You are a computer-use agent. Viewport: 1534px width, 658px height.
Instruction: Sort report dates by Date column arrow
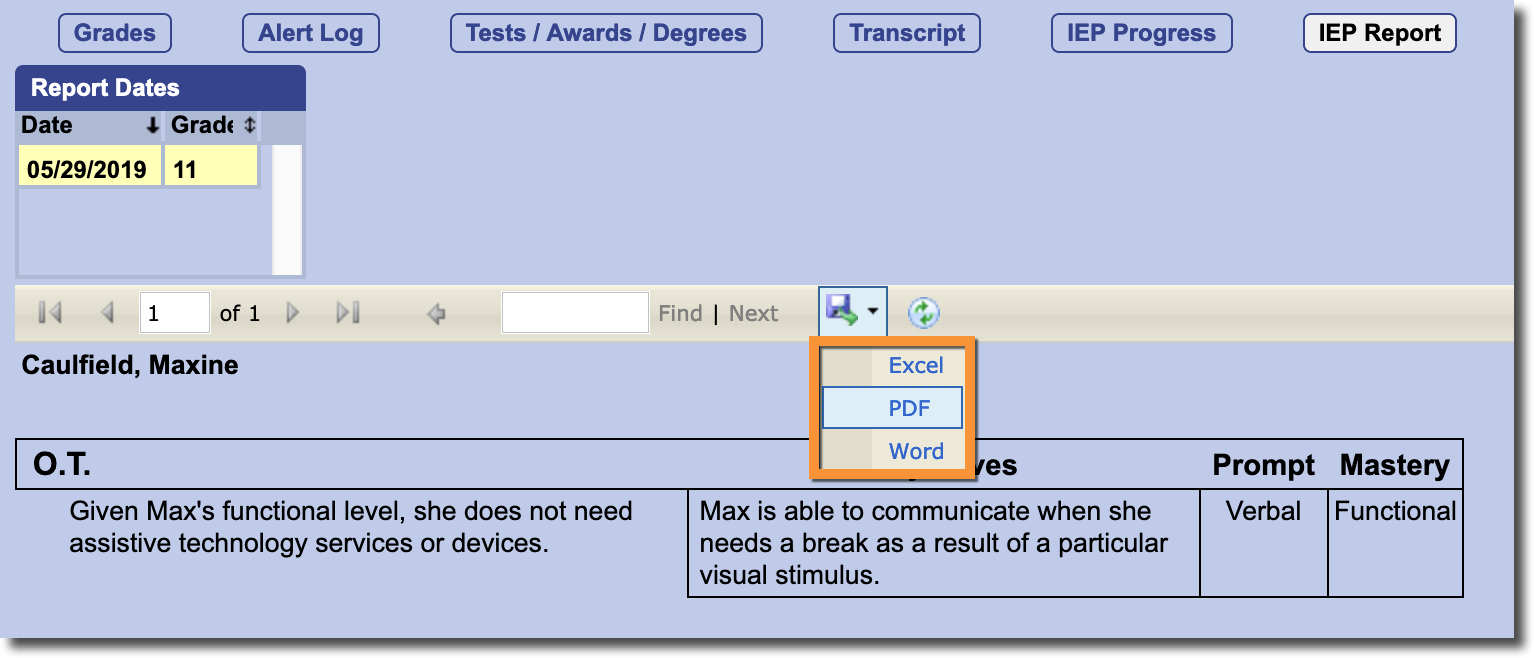coord(152,126)
